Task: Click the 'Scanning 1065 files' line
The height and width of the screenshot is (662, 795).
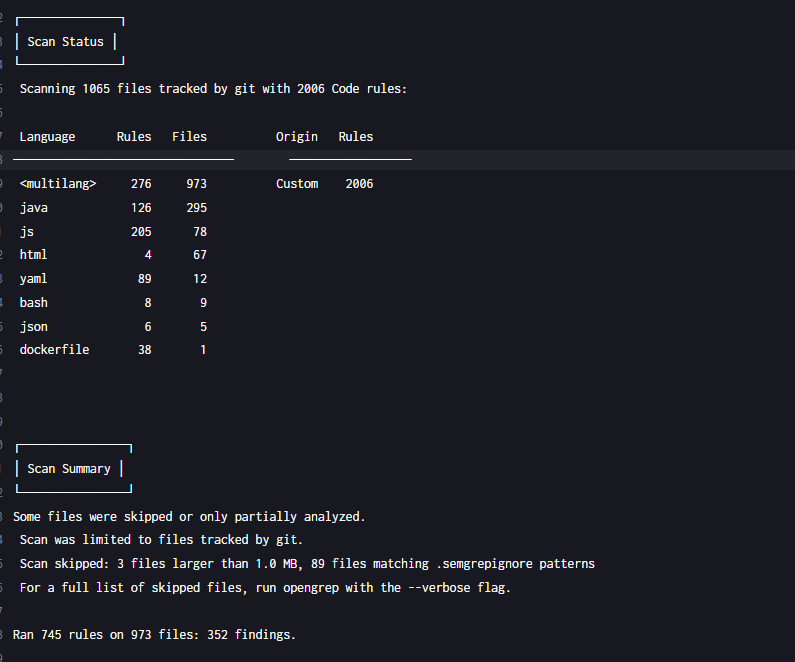Action: [x=213, y=89]
